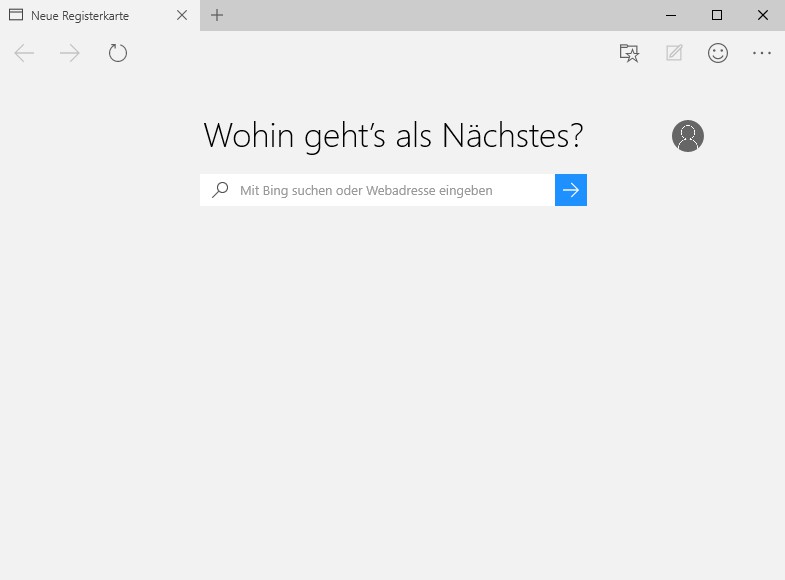This screenshot has height=580, width=785.
Task: Close the 'Neue Registerkarte' tab
Action: pos(181,16)
